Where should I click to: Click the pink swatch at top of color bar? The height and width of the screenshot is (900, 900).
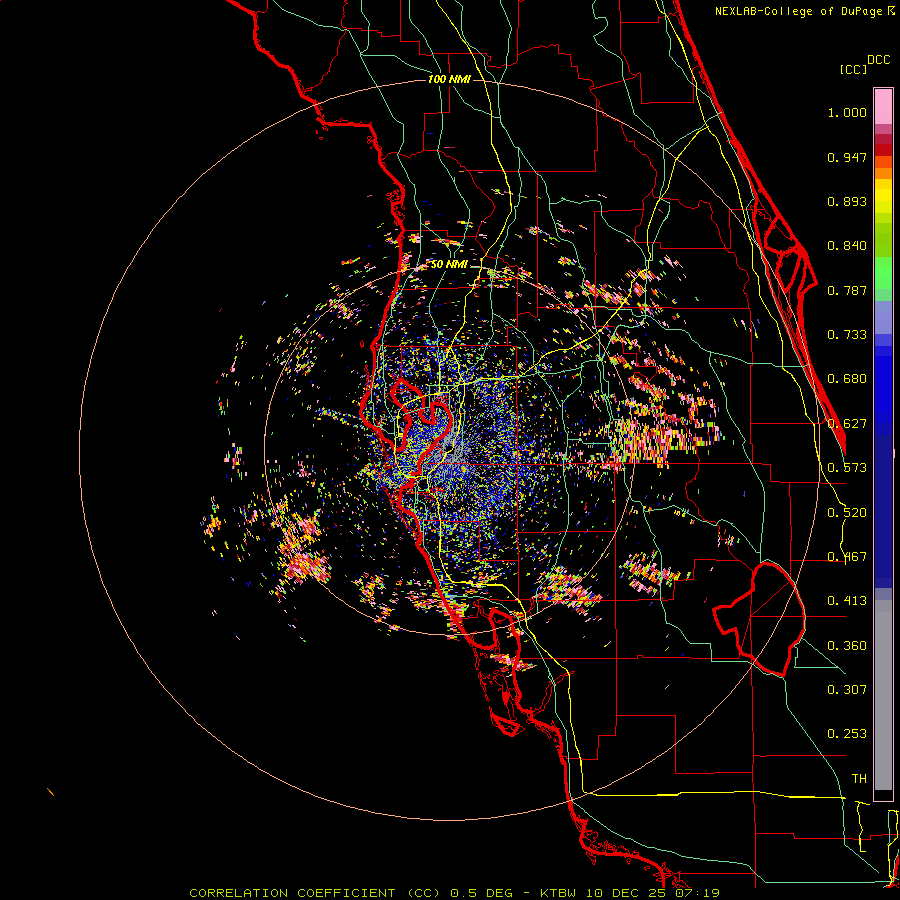click(x=883, y=106)
